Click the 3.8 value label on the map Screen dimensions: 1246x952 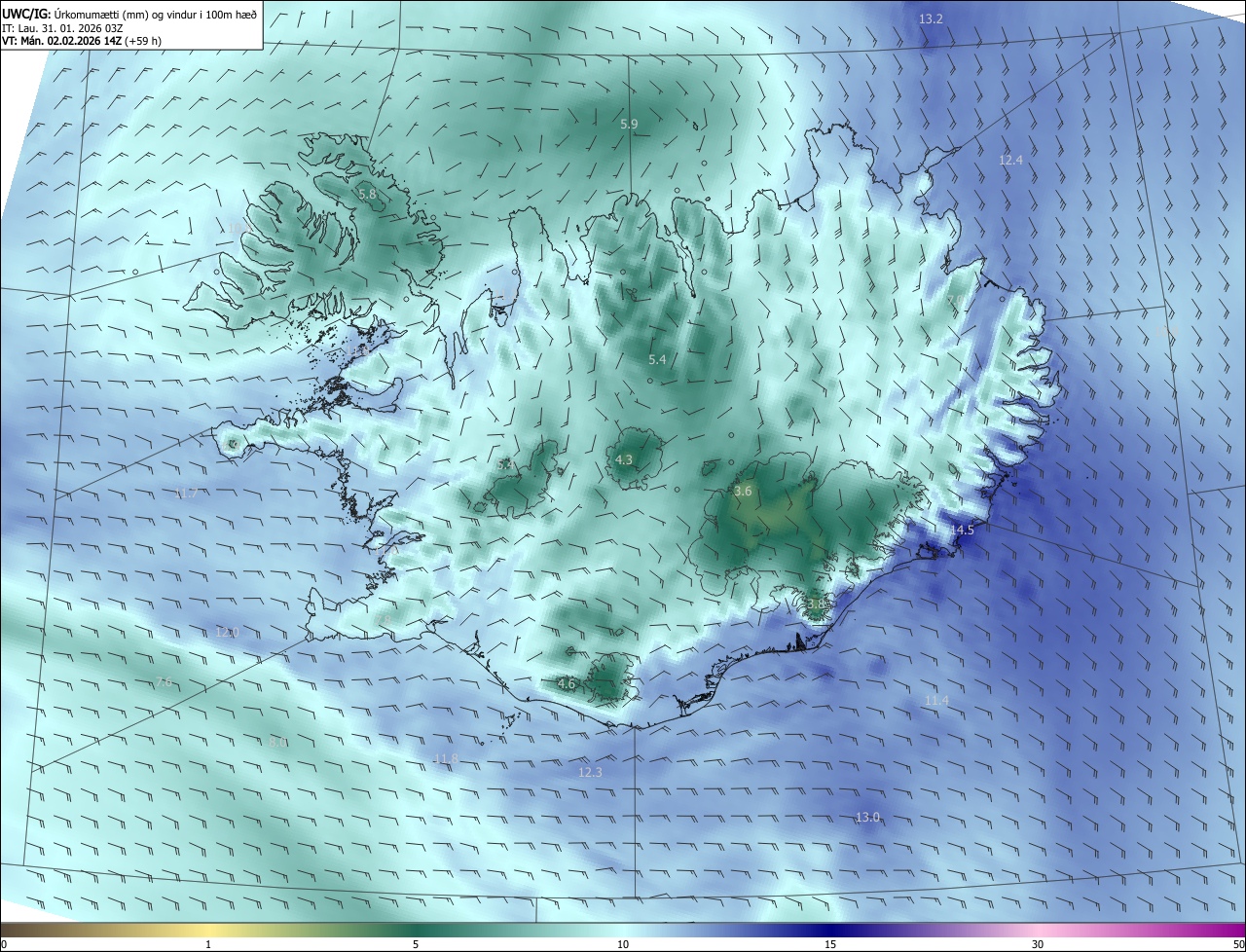pyautogui.click(x=816, y=604)
